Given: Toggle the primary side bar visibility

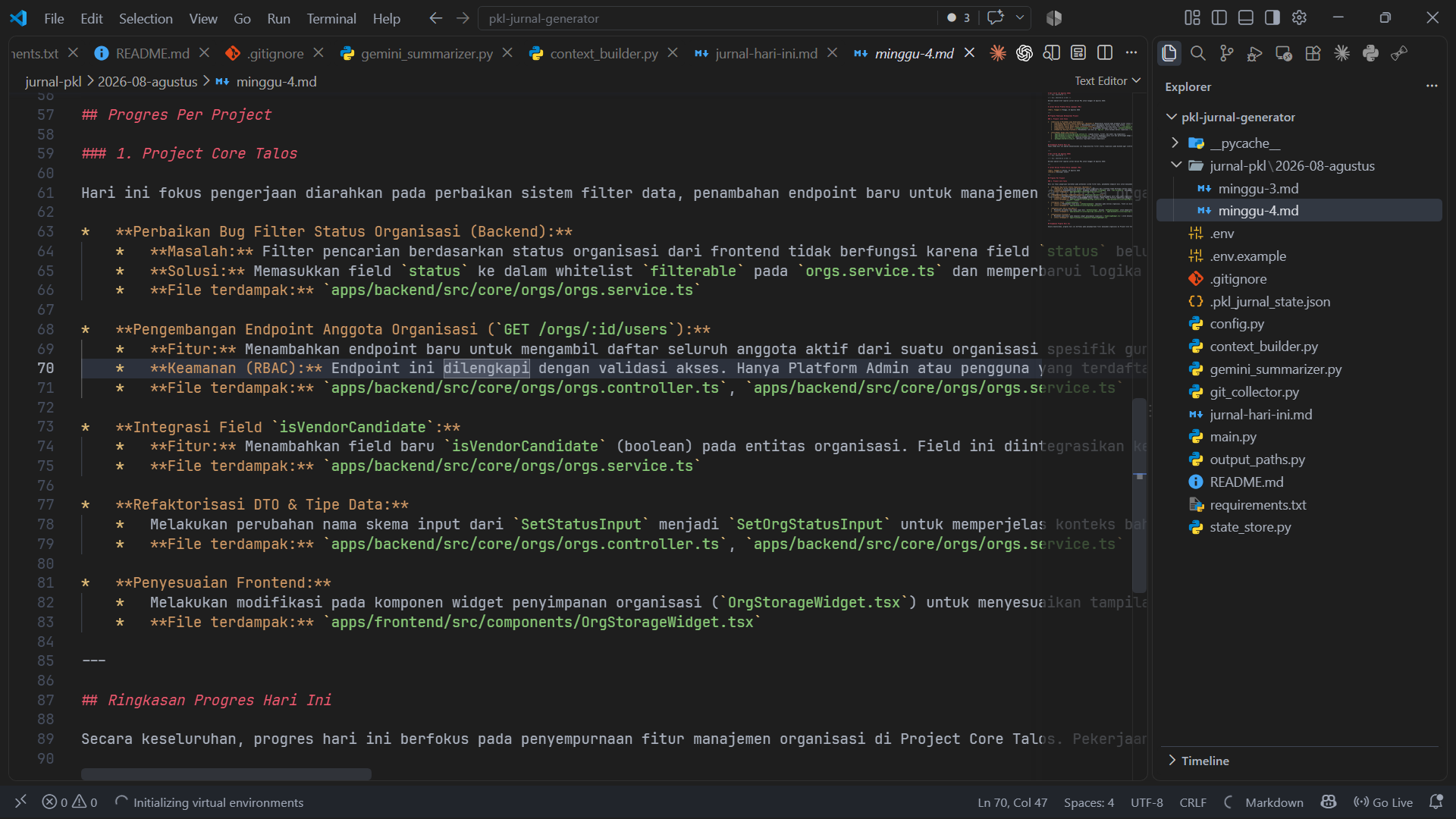Looking at the screenshot, I should pyautogui.click(x=1219, y=18).
